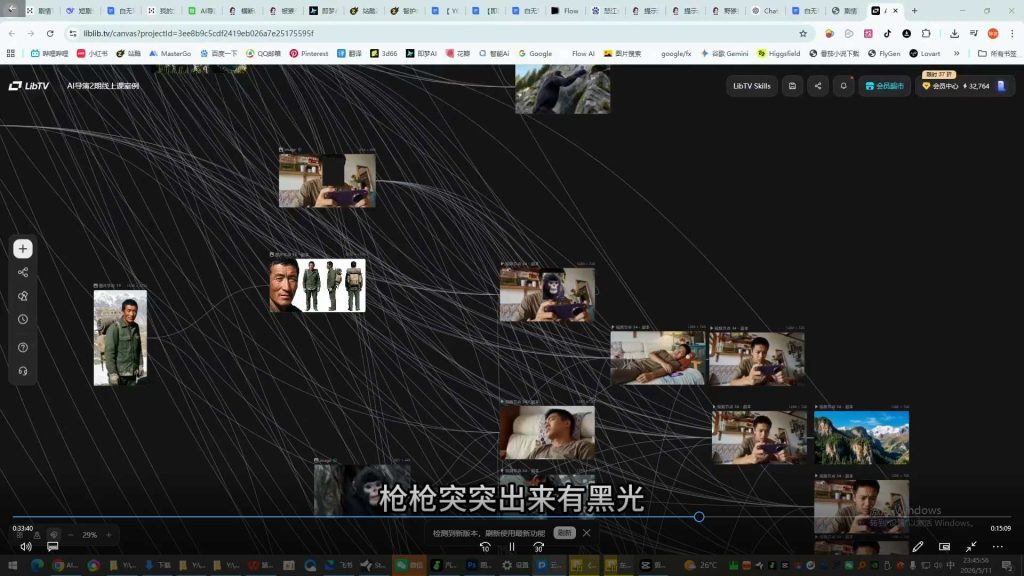Click the video progress bar handle
This screenshot has height=576, width=1024.
click(x=699, y=517)
